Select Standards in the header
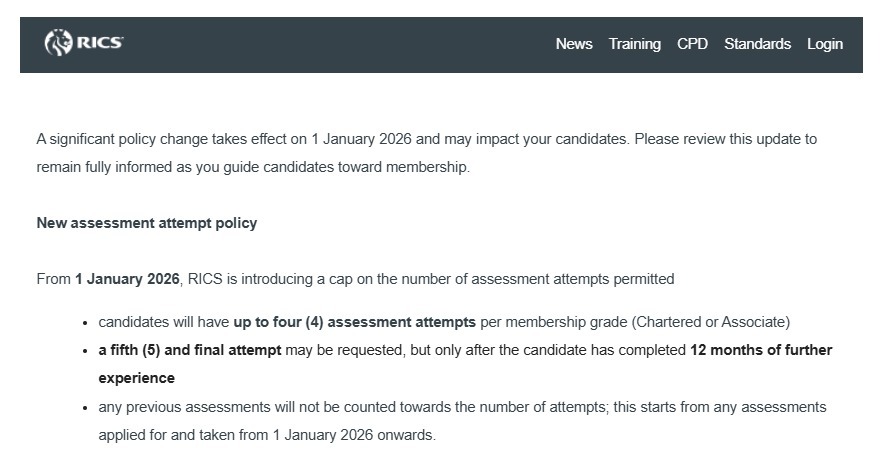This screenshot has width=887, height=472. (x=757, y=44)
